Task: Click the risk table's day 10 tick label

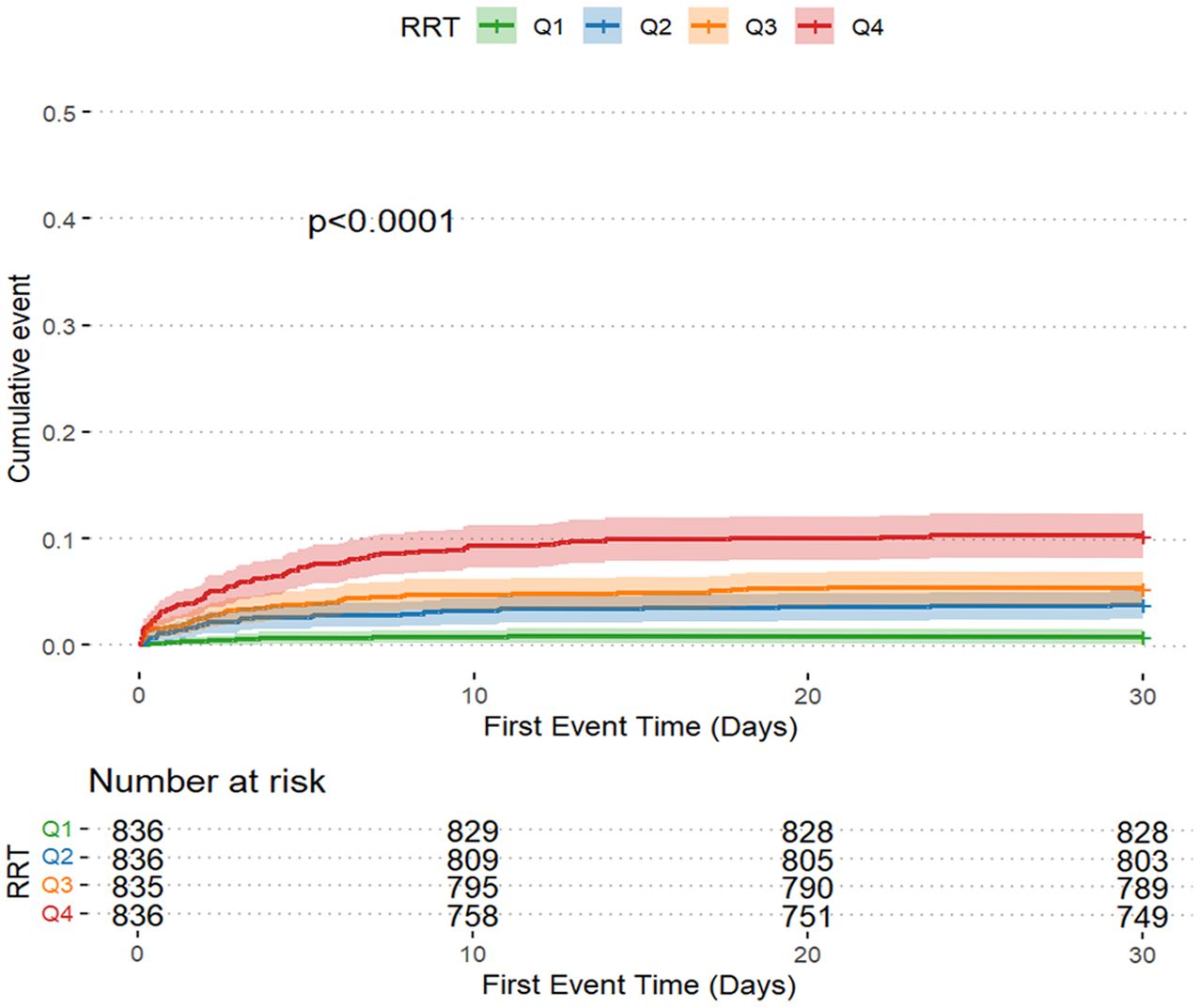Action: pyautogui.click(x=473, y=954)
